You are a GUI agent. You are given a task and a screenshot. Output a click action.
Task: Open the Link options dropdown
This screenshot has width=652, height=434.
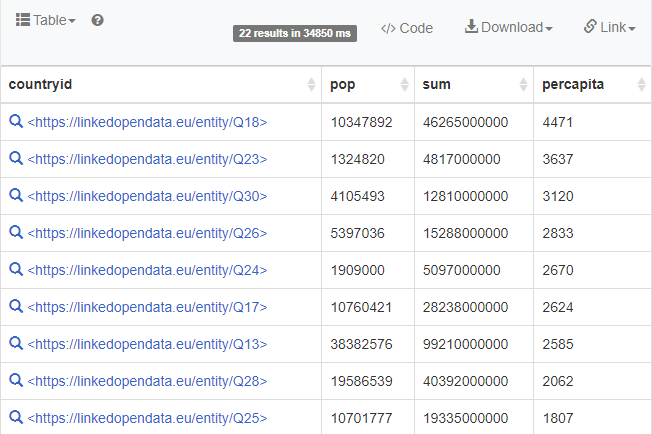609,27
